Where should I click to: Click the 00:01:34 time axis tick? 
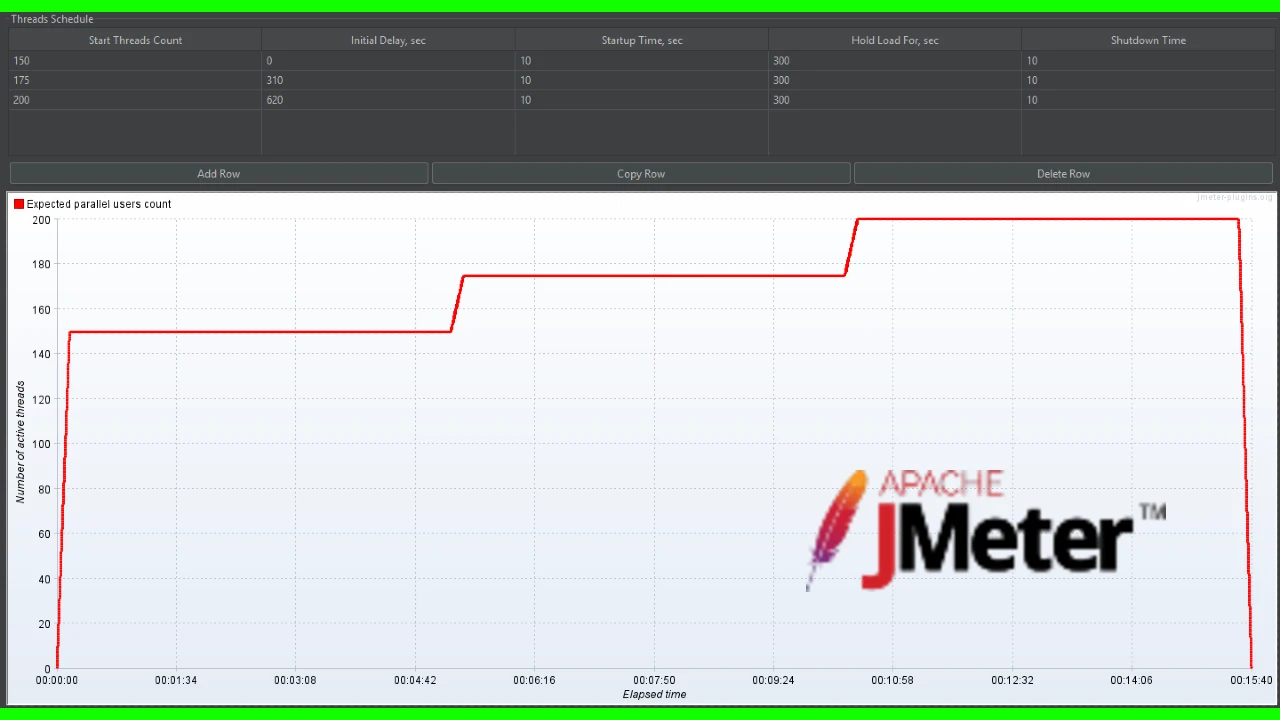(x=176, y=680)
